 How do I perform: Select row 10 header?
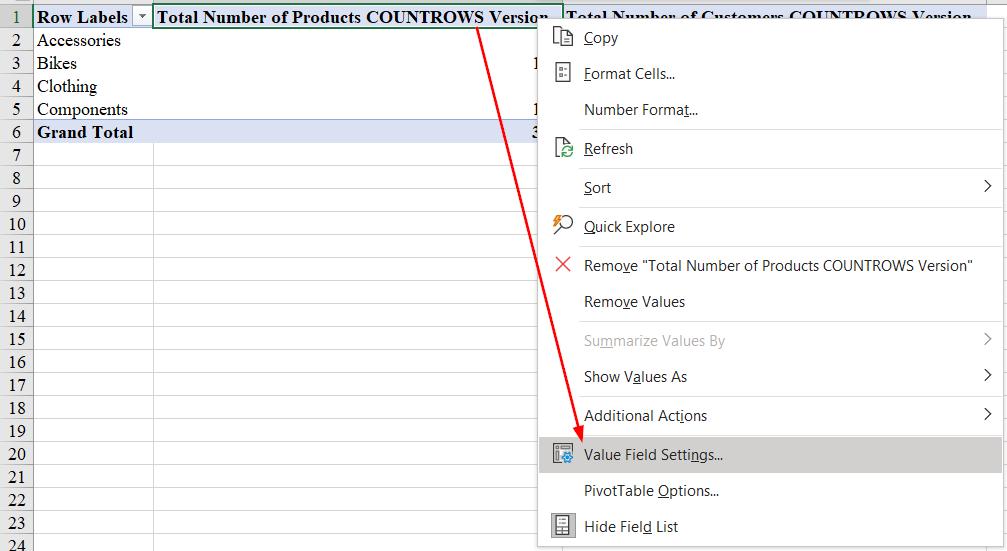point(16,224)
